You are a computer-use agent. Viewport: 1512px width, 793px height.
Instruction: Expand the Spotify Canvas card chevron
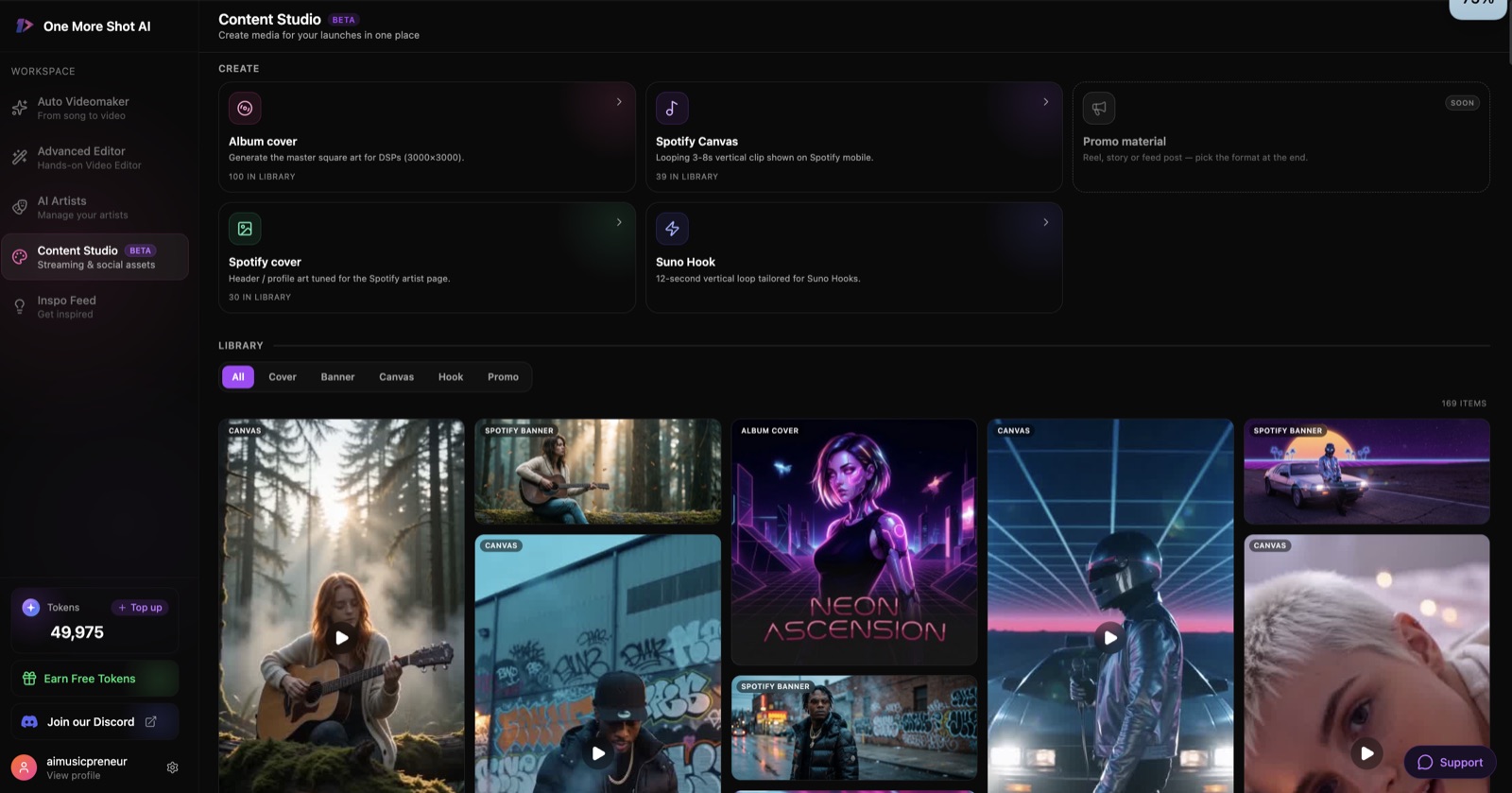(x=1046, y=102)
